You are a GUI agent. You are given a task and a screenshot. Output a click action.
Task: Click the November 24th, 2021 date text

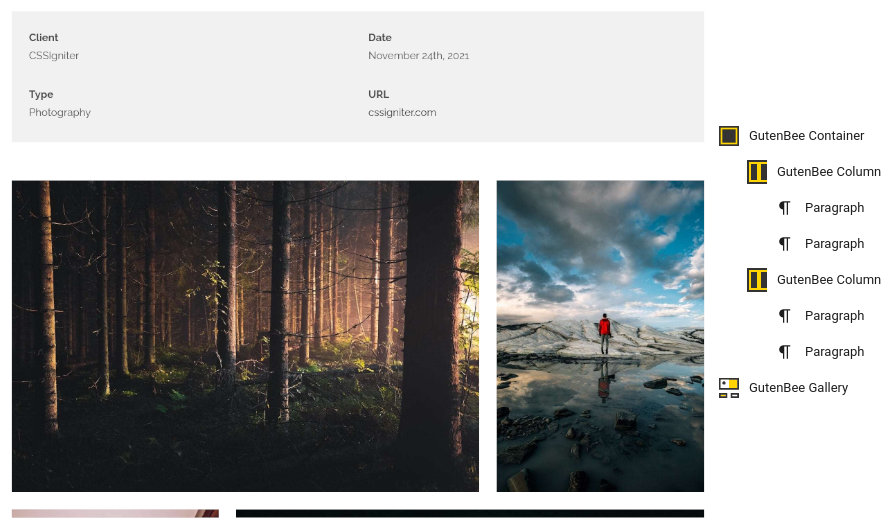point(418,56)
